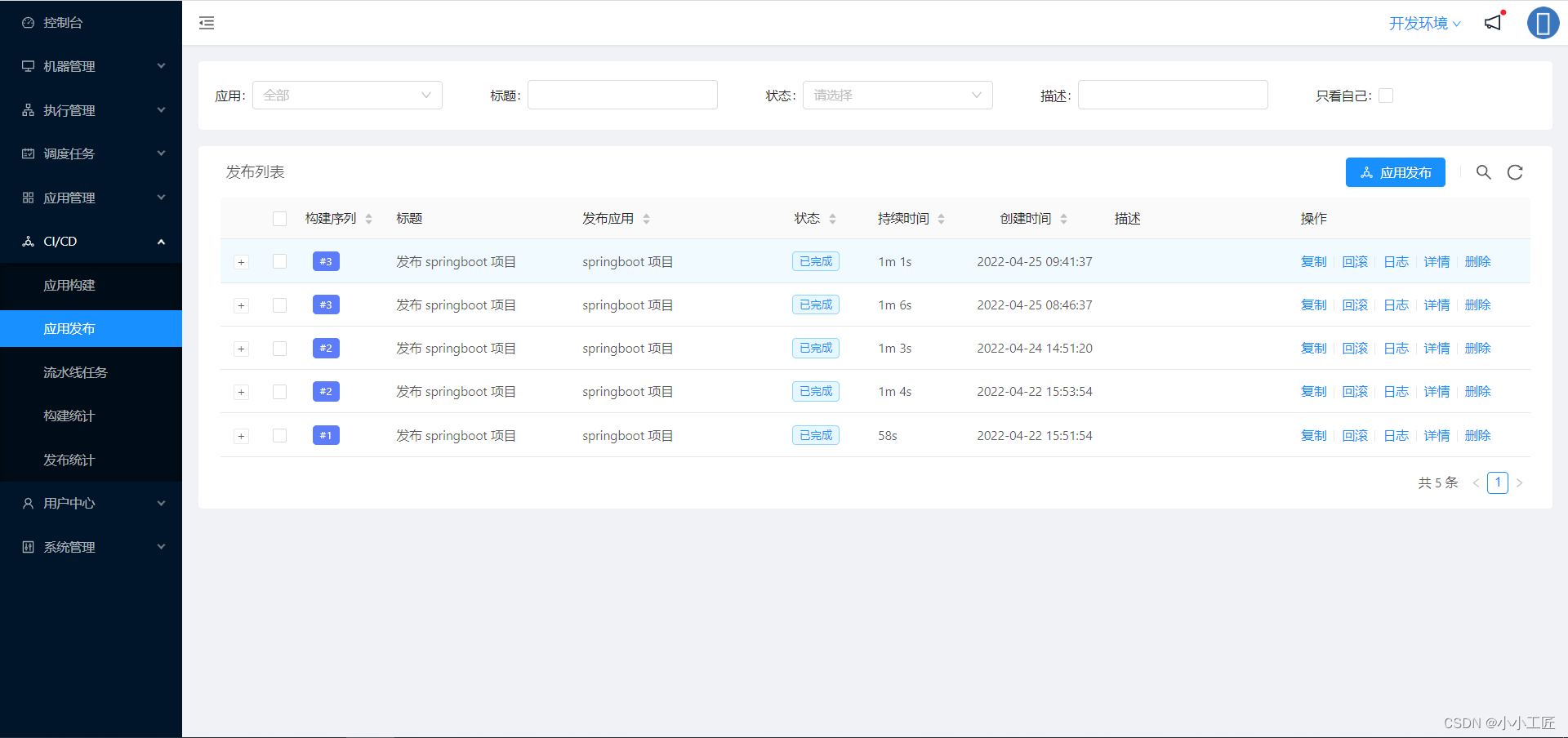Open the 开发环境 environment dropdown
This screenshot has width=1568, height=738.
tap(1424, 24)
